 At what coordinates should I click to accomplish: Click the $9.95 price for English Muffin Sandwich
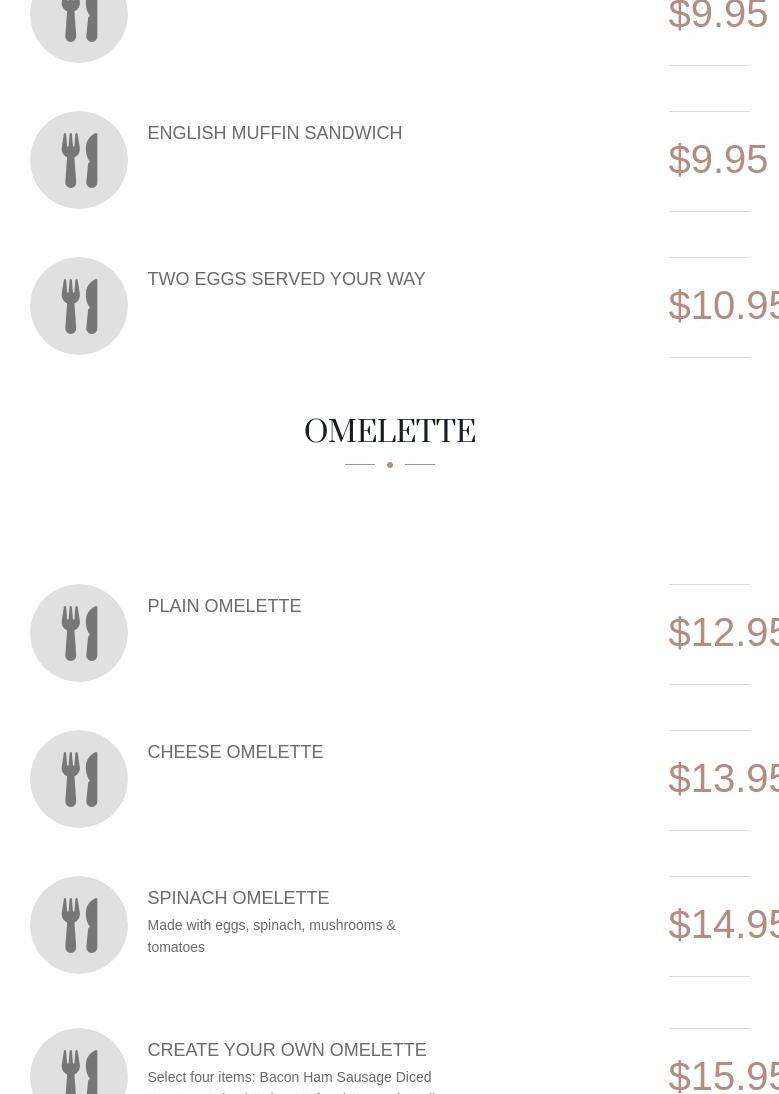pyautogui.click(x=718, y=160)
